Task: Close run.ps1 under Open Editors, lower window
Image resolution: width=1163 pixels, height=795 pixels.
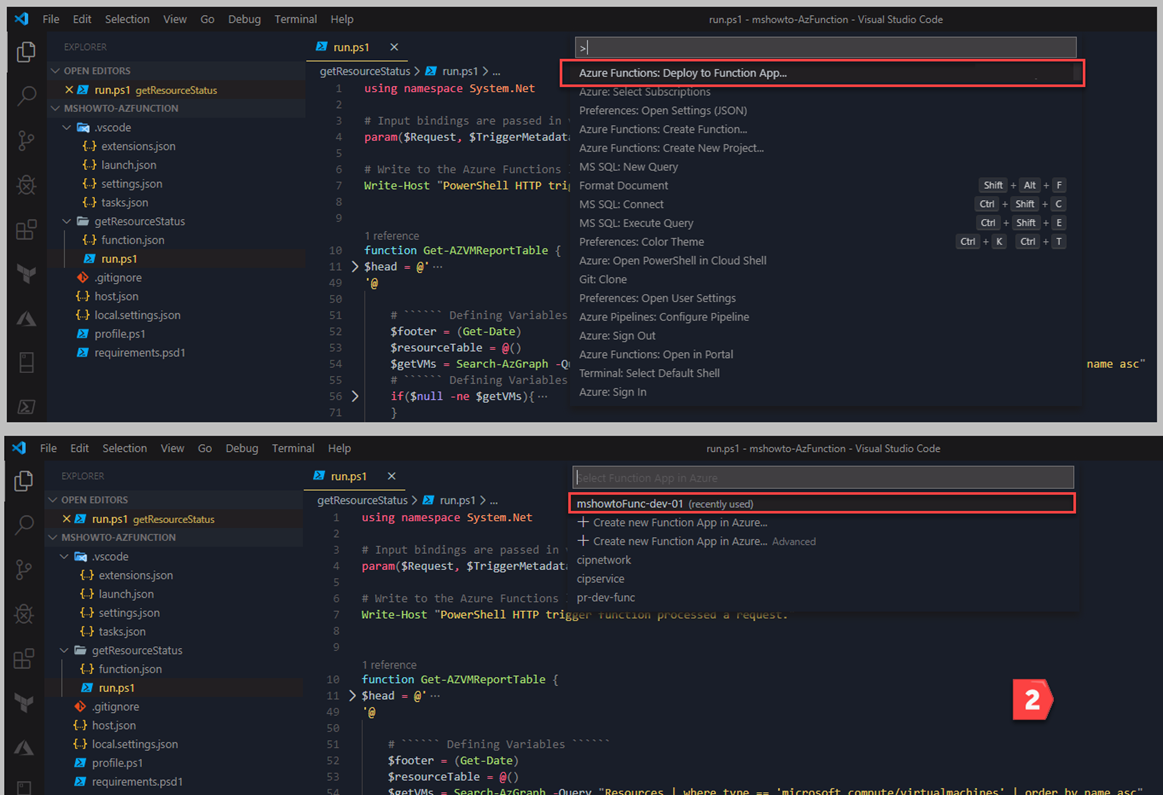Action: click(x=67, y=519)
